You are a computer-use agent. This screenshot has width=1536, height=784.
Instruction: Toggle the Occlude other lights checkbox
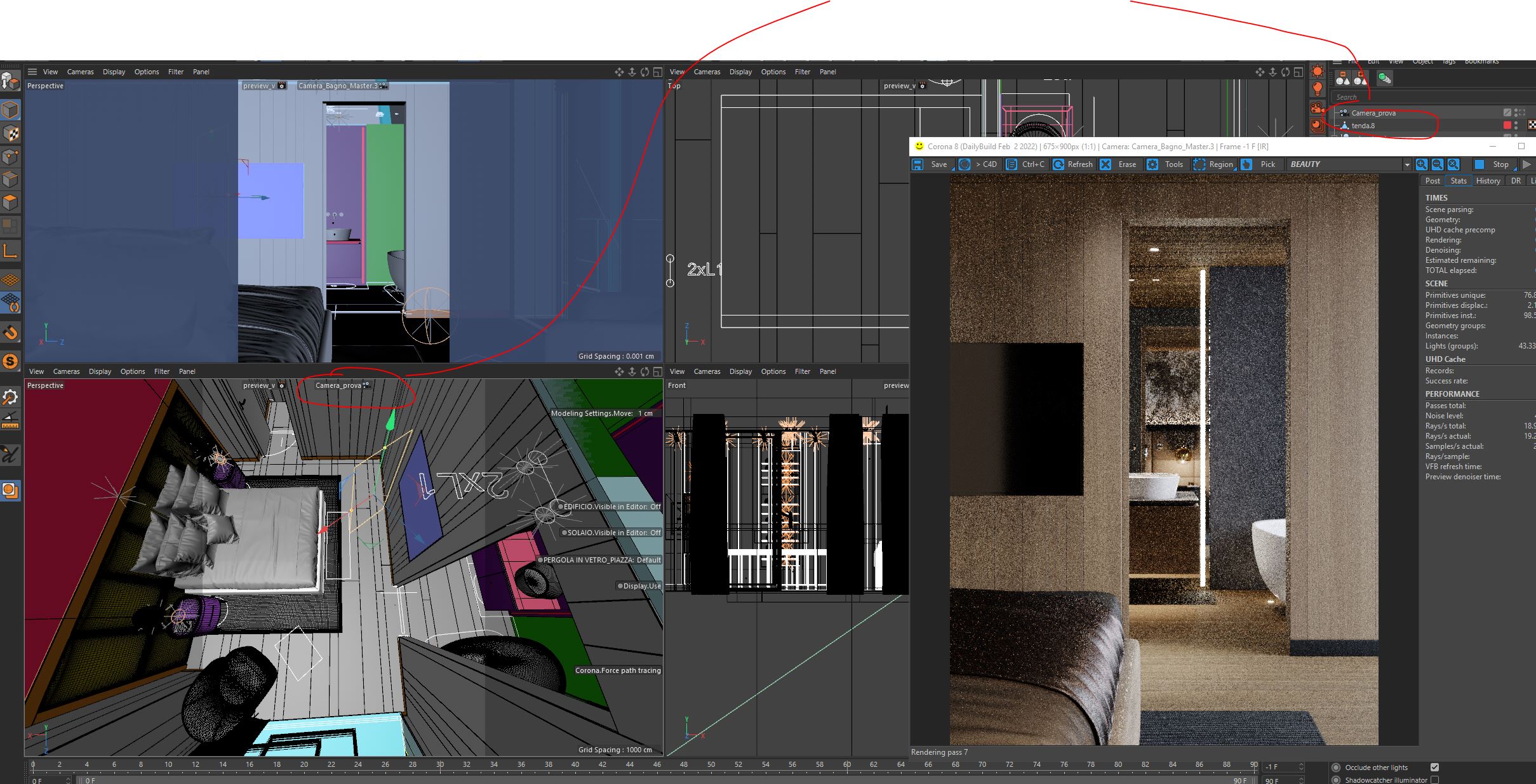tap(1434, 767)
